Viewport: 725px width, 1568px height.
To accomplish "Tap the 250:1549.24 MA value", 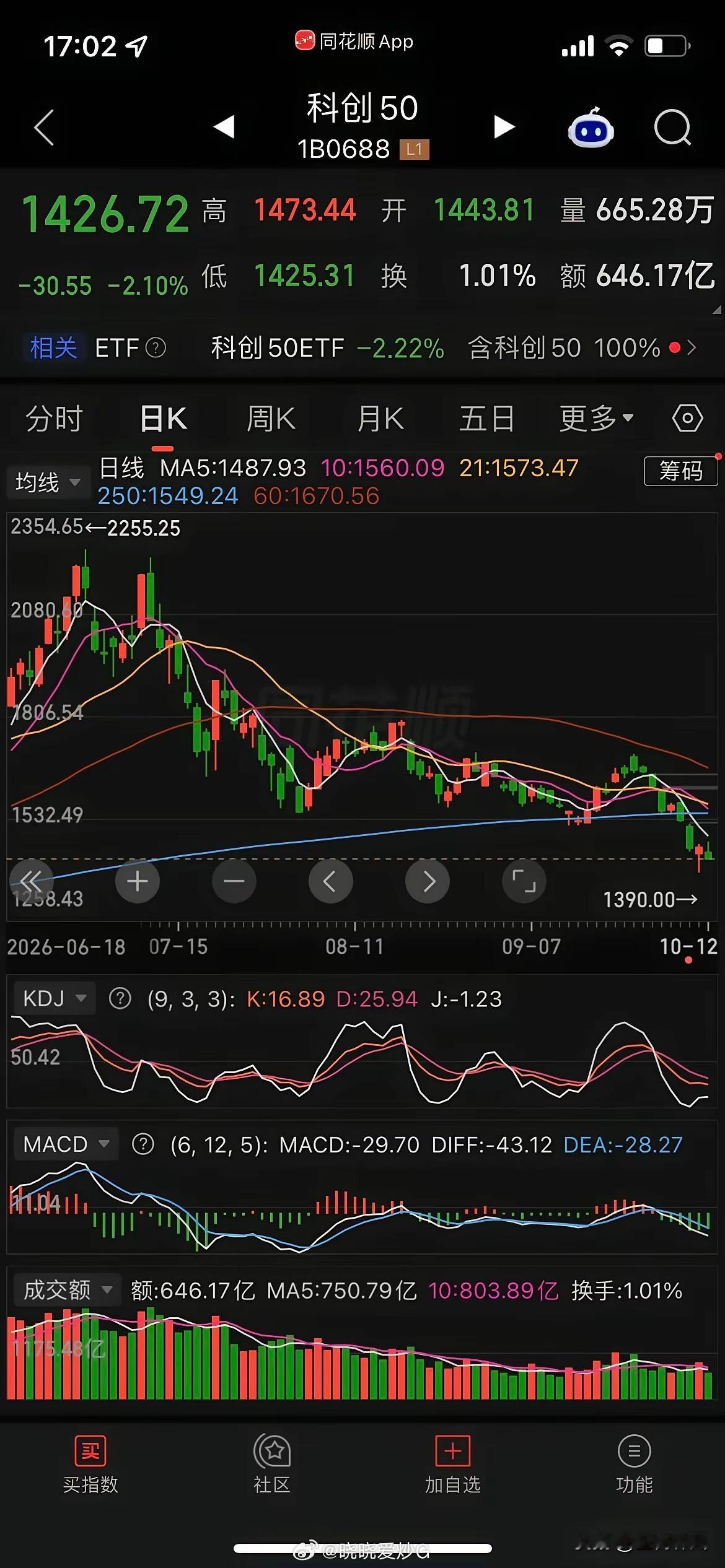I will point(168,495).
